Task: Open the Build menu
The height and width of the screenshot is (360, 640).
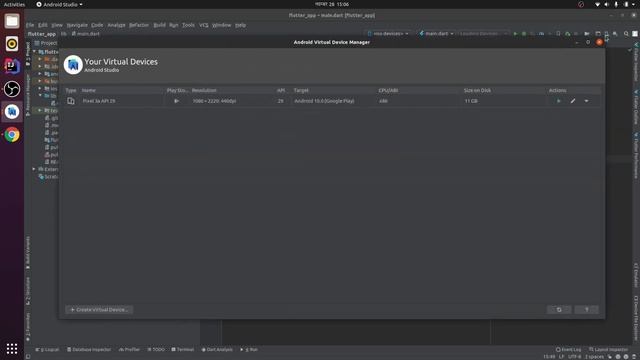Action: pos(160,25)
